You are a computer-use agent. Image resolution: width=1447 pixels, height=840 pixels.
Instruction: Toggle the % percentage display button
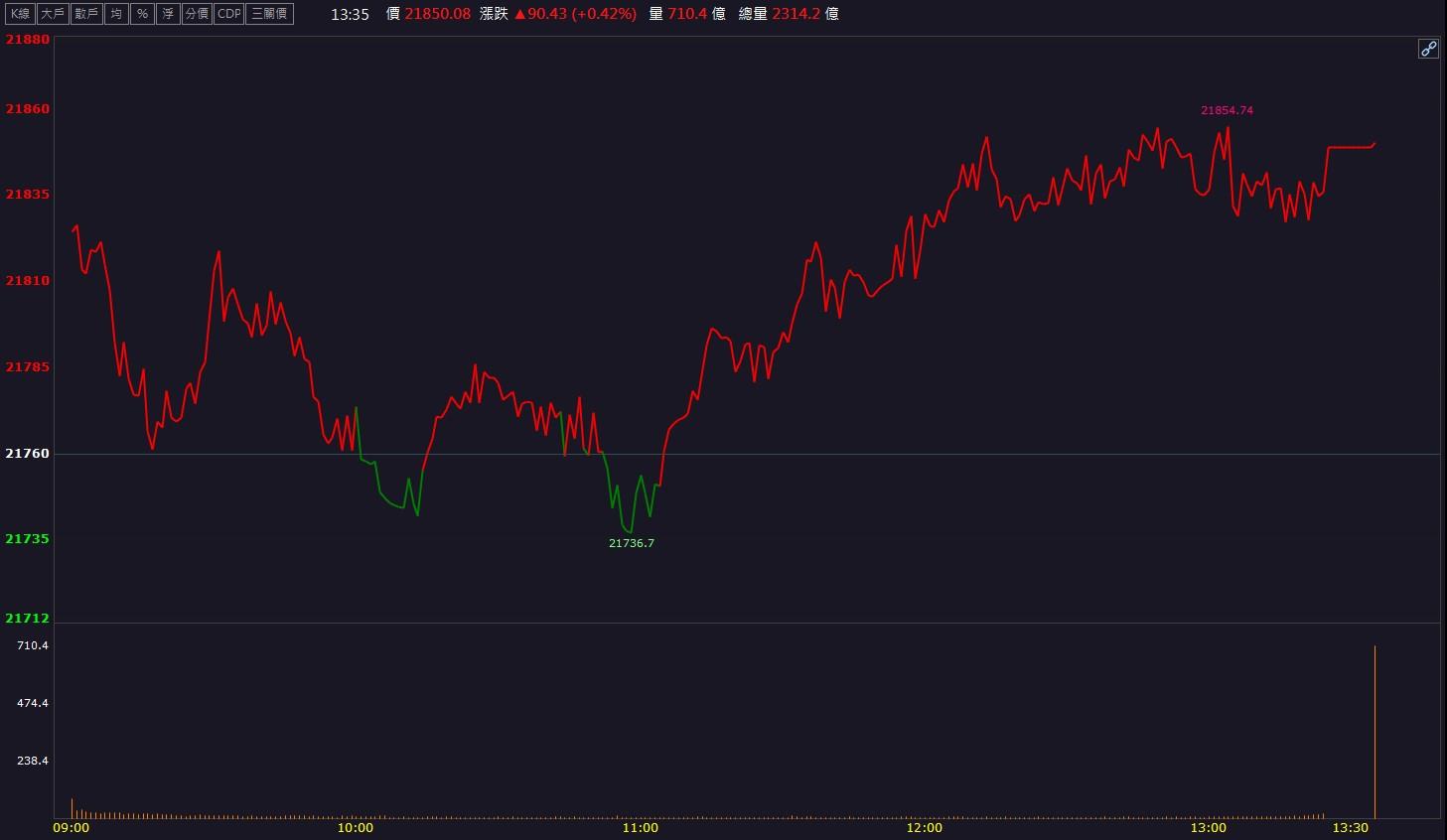pyautogui.click(x=143, y=14)
